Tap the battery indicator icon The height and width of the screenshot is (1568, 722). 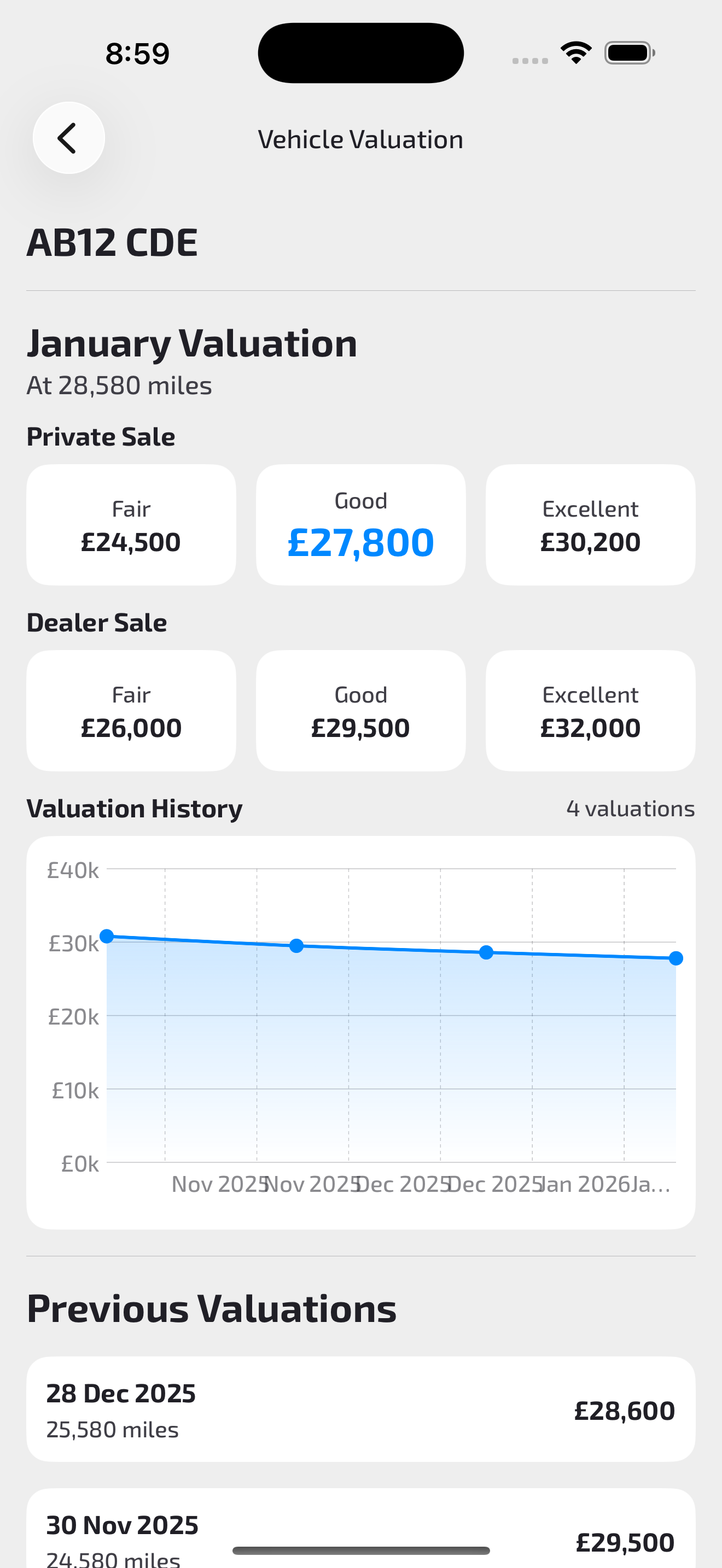[x=629, y=53]
